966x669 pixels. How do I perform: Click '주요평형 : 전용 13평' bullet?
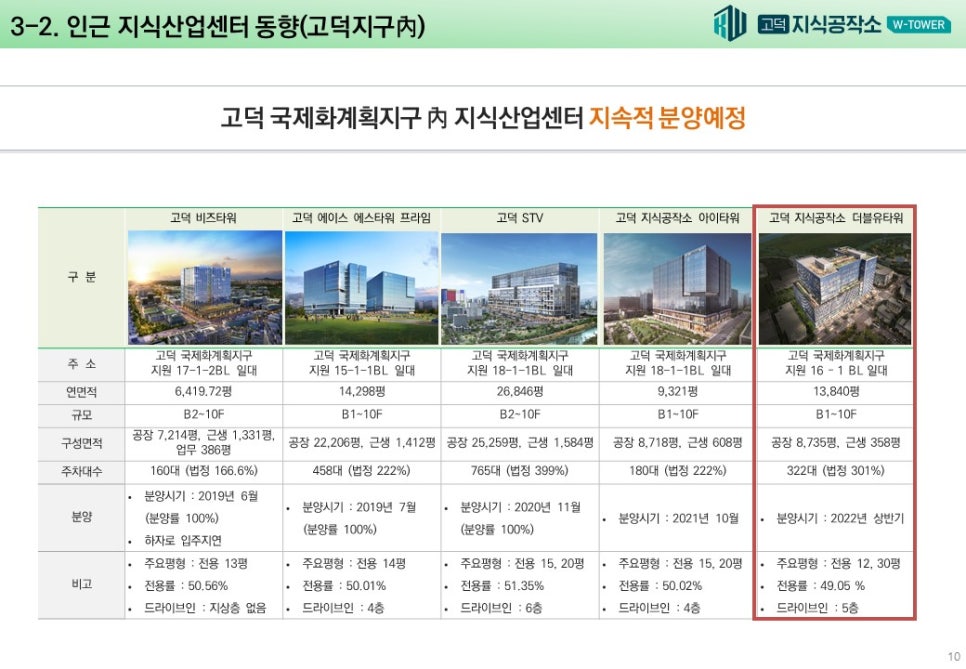[196, 564]
